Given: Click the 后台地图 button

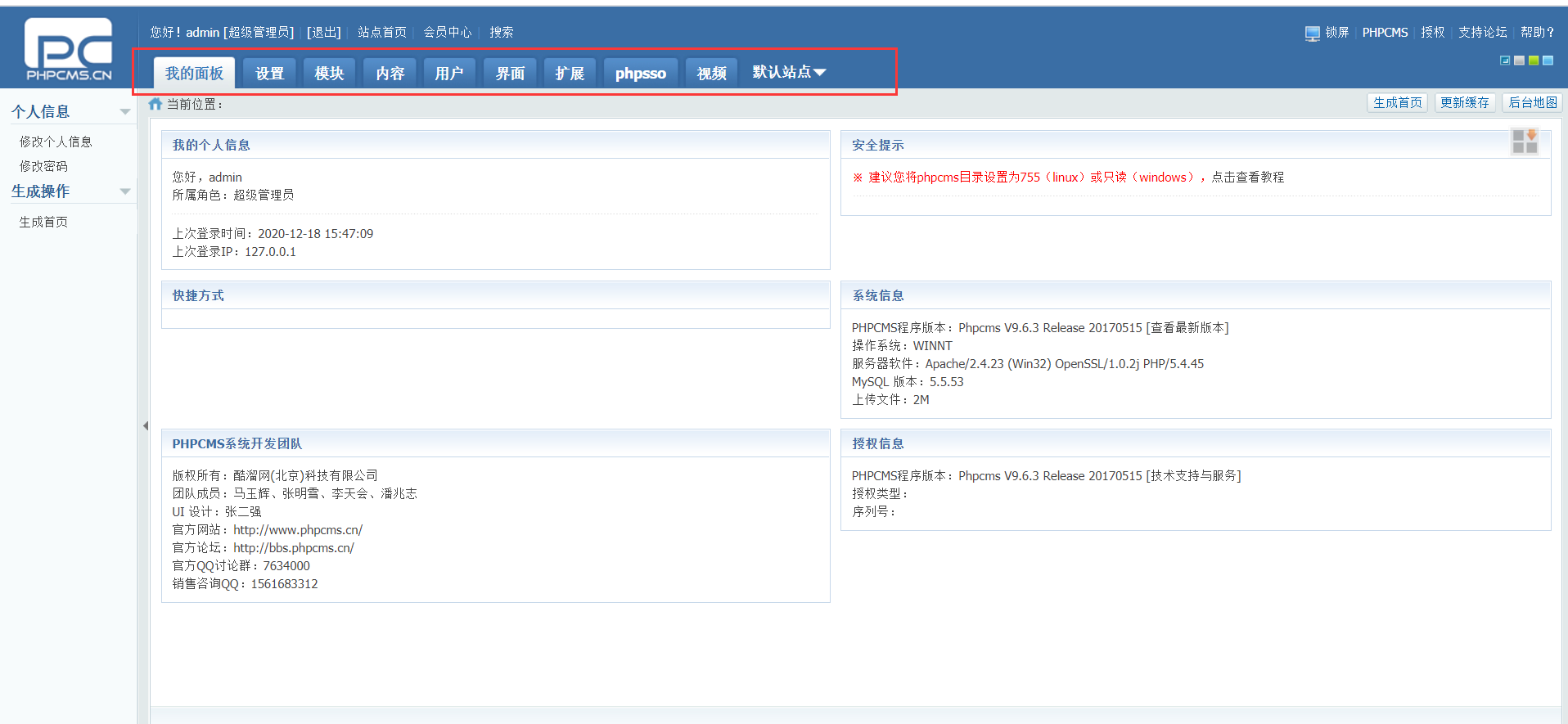Looking at the screenshot, I should [x=1533, y=102].
